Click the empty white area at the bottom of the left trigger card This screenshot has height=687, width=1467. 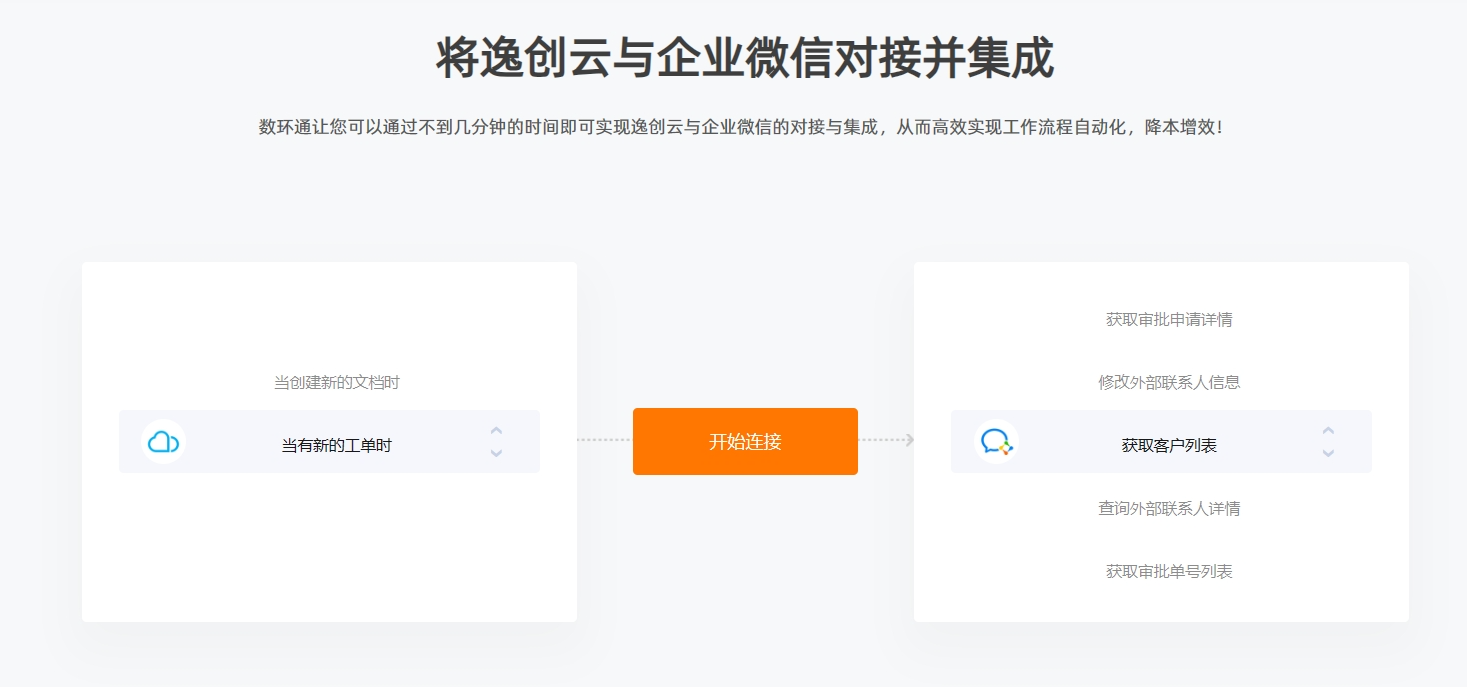point(329,550)
